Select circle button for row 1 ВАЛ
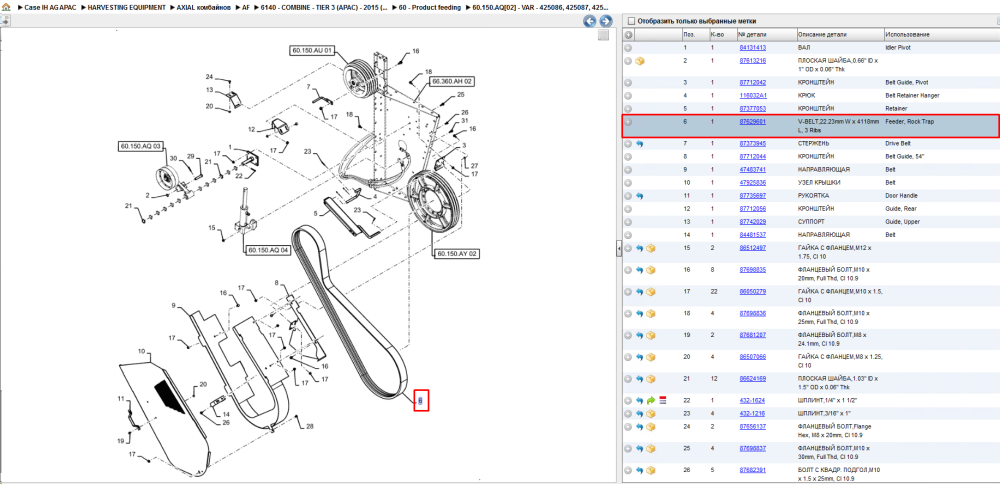This screenshot has height=484, width=1000. [x=628, y=48]
